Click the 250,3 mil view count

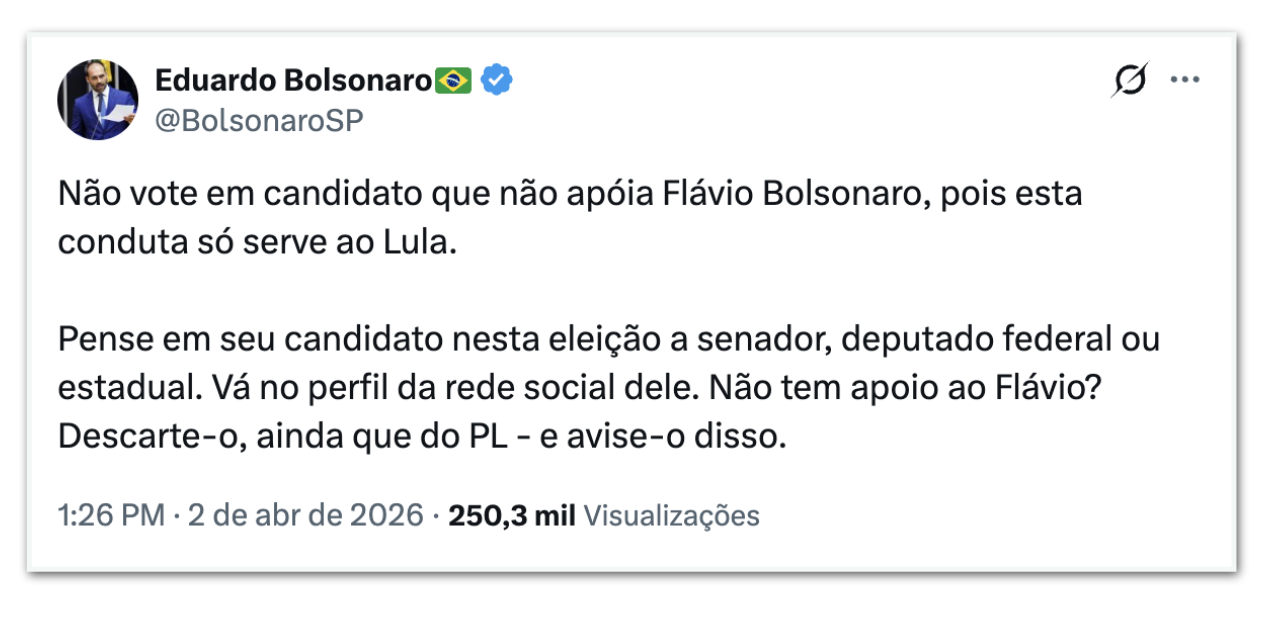pyautogui.click(x=511, y=516)
